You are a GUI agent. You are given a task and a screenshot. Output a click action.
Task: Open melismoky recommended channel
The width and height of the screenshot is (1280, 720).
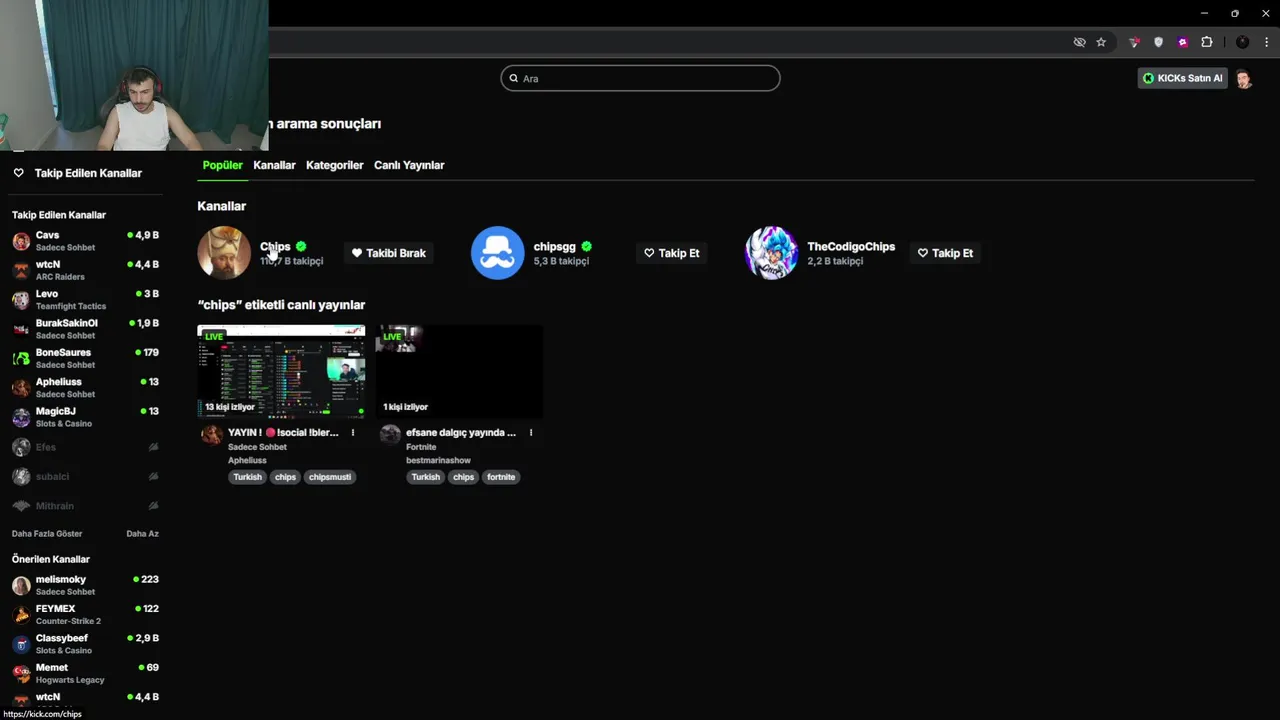coord(86,585)
